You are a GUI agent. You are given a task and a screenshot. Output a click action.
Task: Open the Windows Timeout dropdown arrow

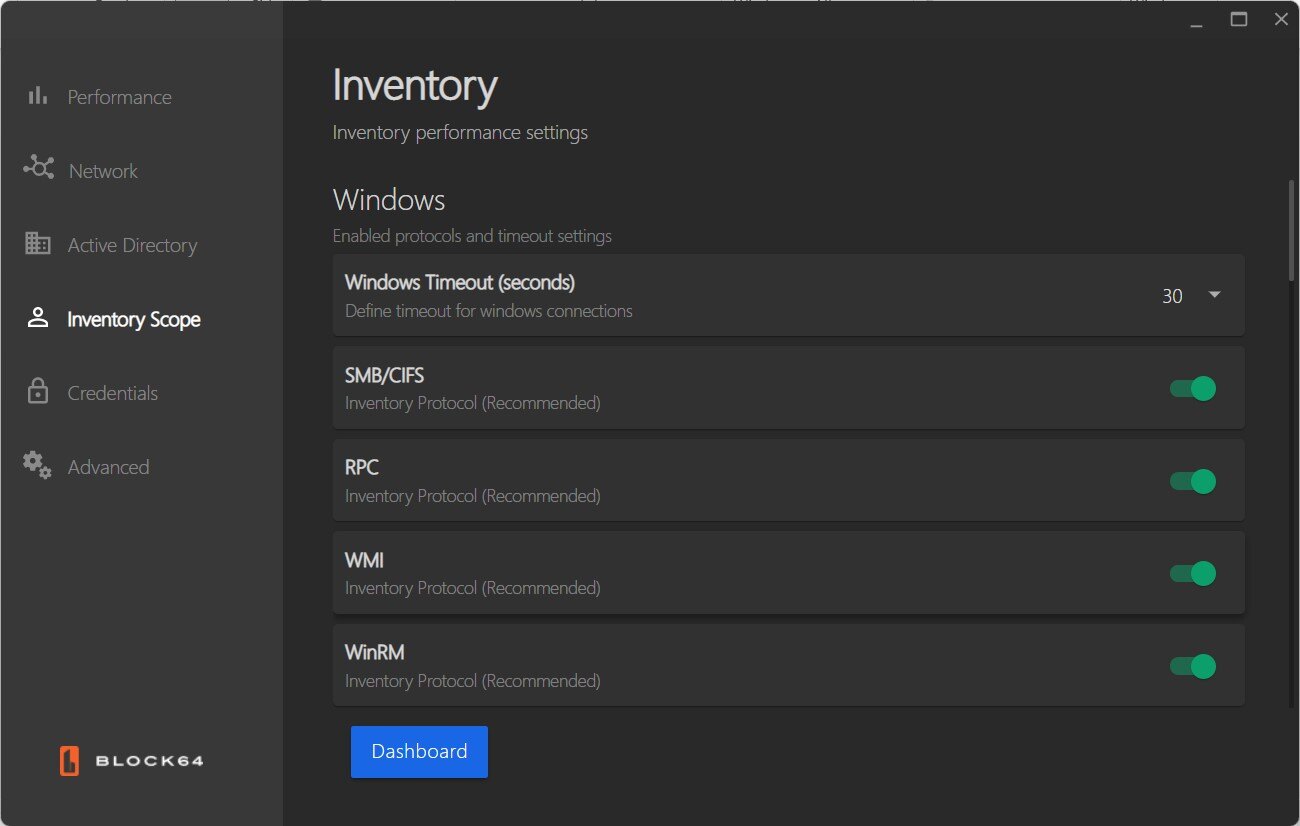click(1215, 295)
